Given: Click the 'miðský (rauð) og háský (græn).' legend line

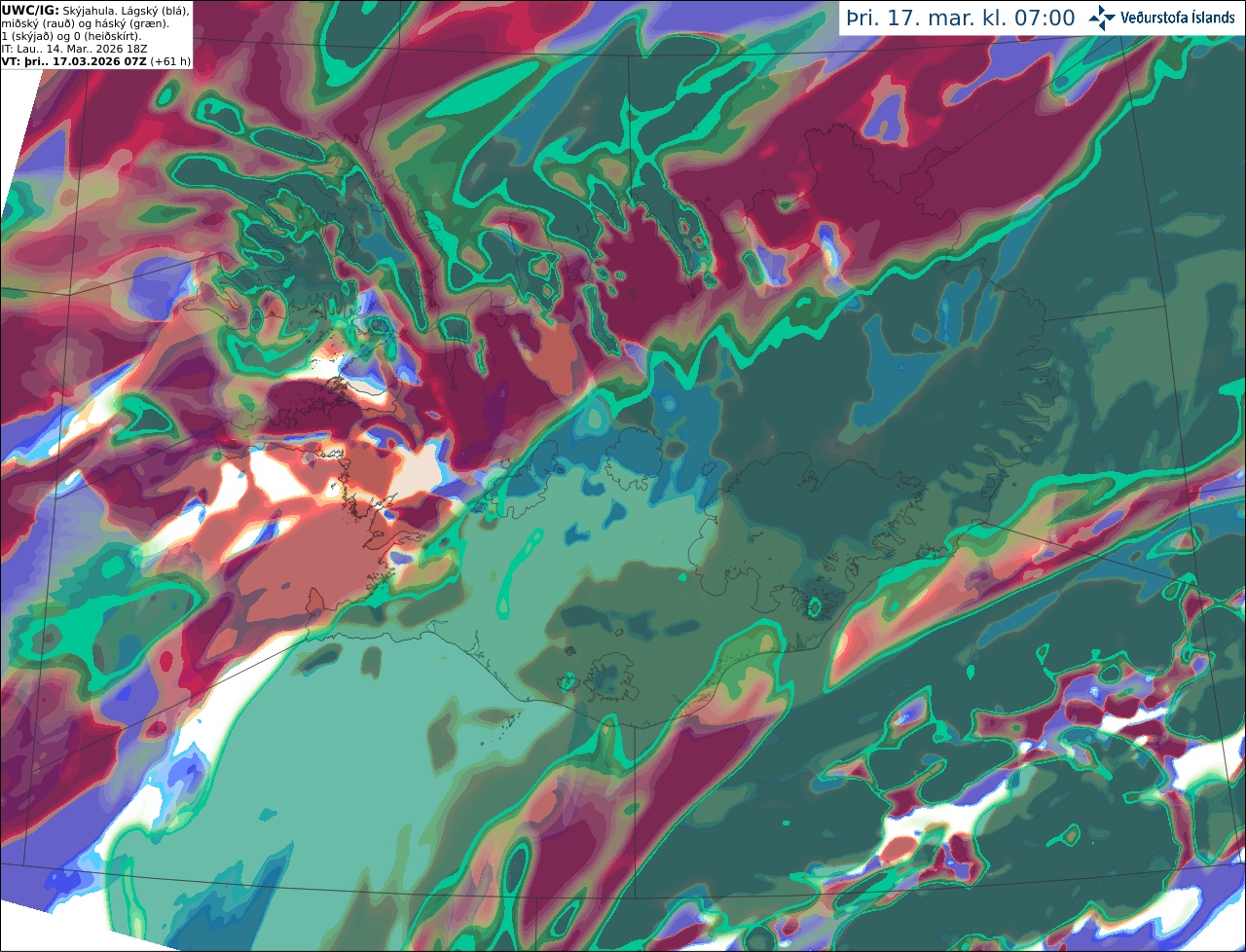Looking at the screenshot, I should click(84, 23).
